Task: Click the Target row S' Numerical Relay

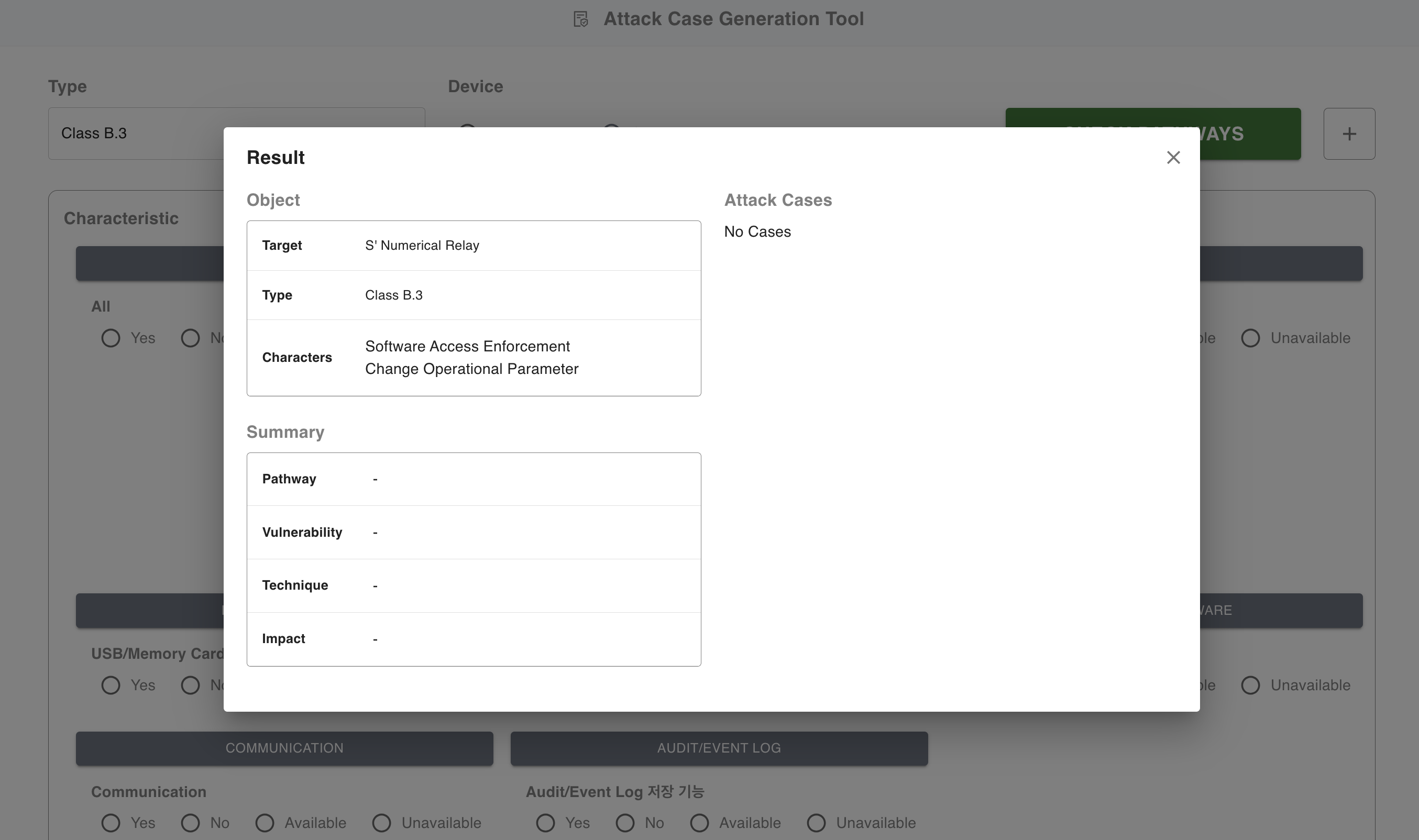Action: pos(422,245)
